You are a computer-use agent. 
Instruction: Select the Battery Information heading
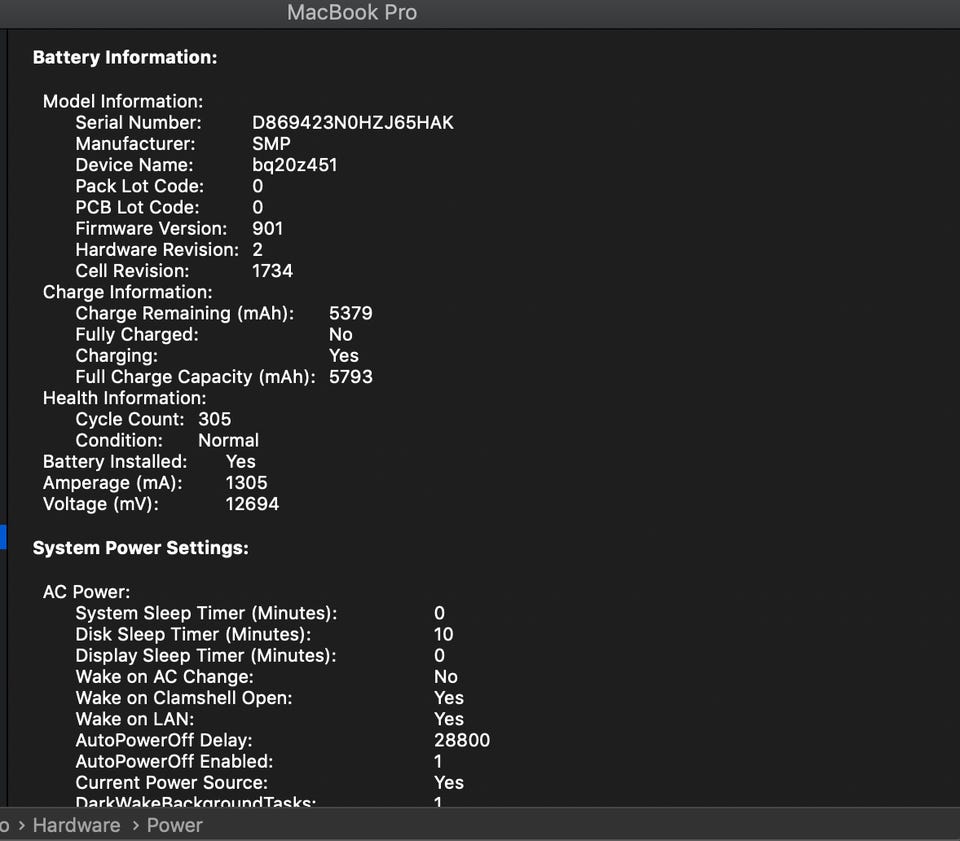pos(125,58)
